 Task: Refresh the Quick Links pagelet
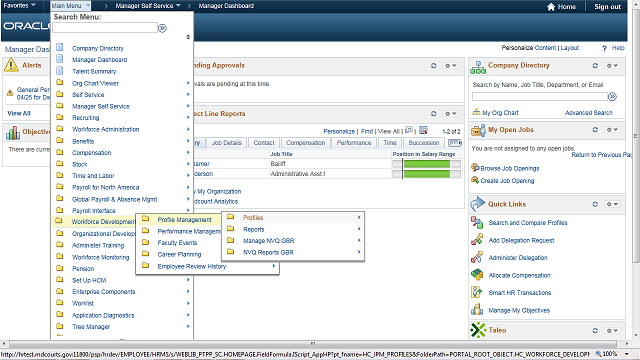(595, 204)
